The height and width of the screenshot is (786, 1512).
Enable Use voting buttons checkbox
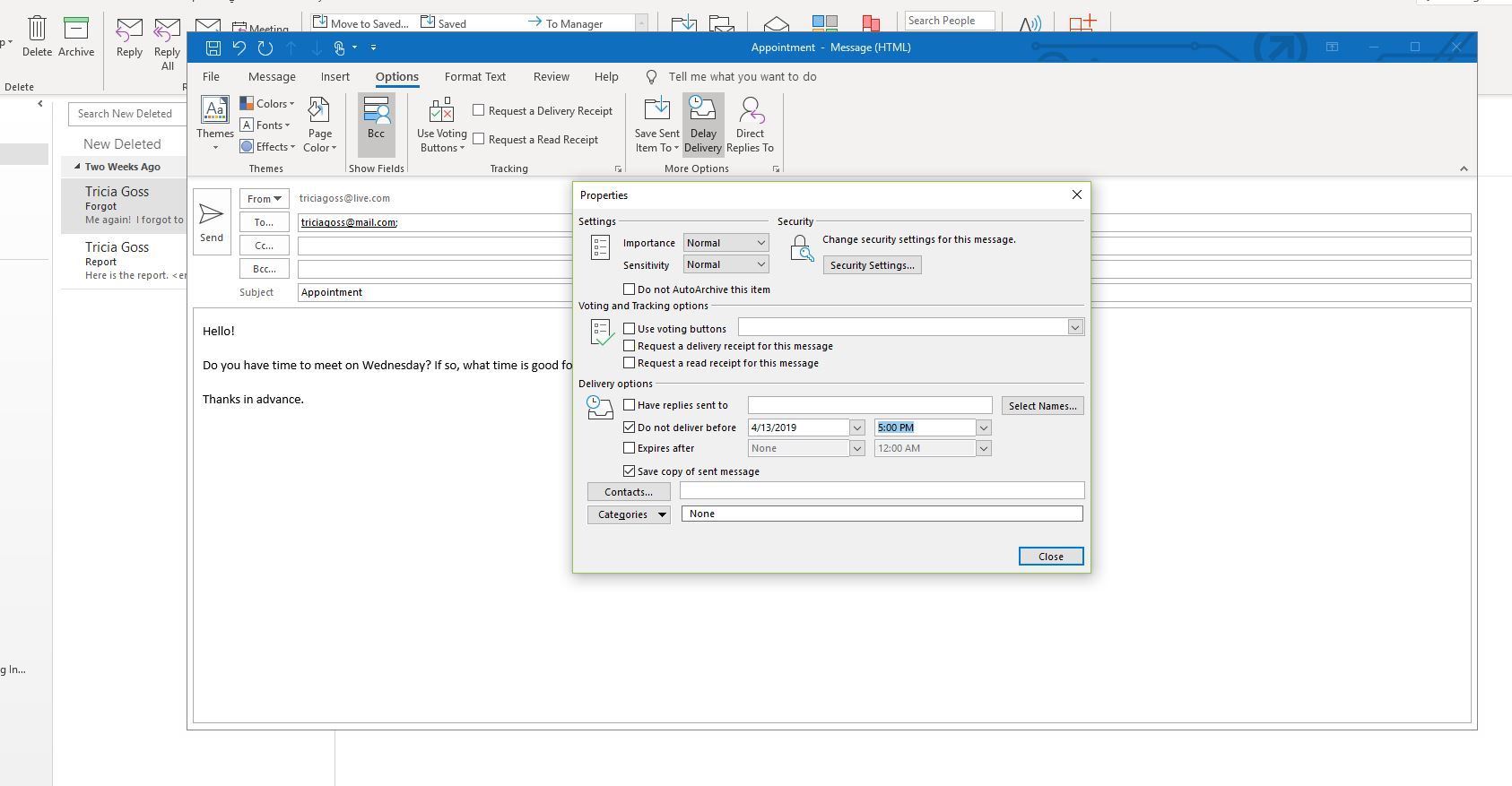click(x=630, y=329)
